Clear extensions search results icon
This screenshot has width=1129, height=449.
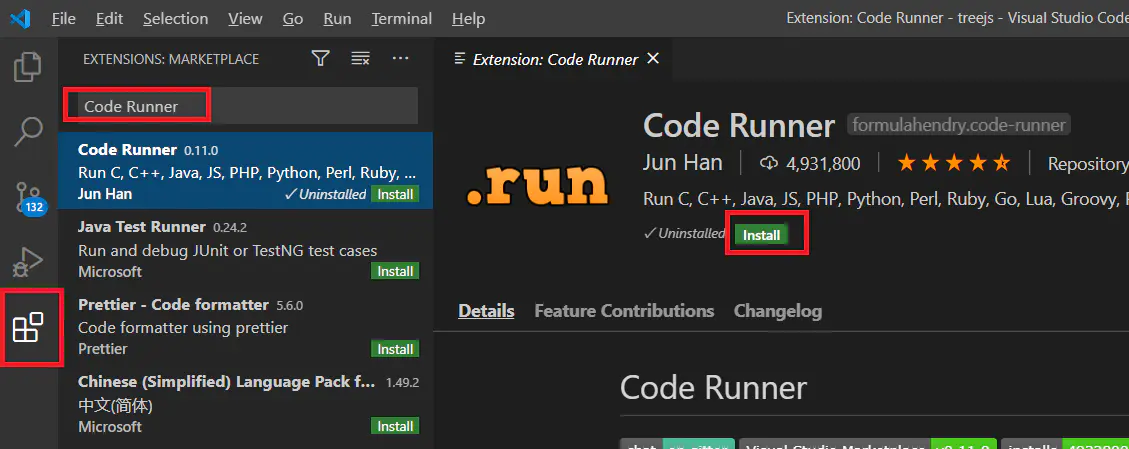[360, 59]
